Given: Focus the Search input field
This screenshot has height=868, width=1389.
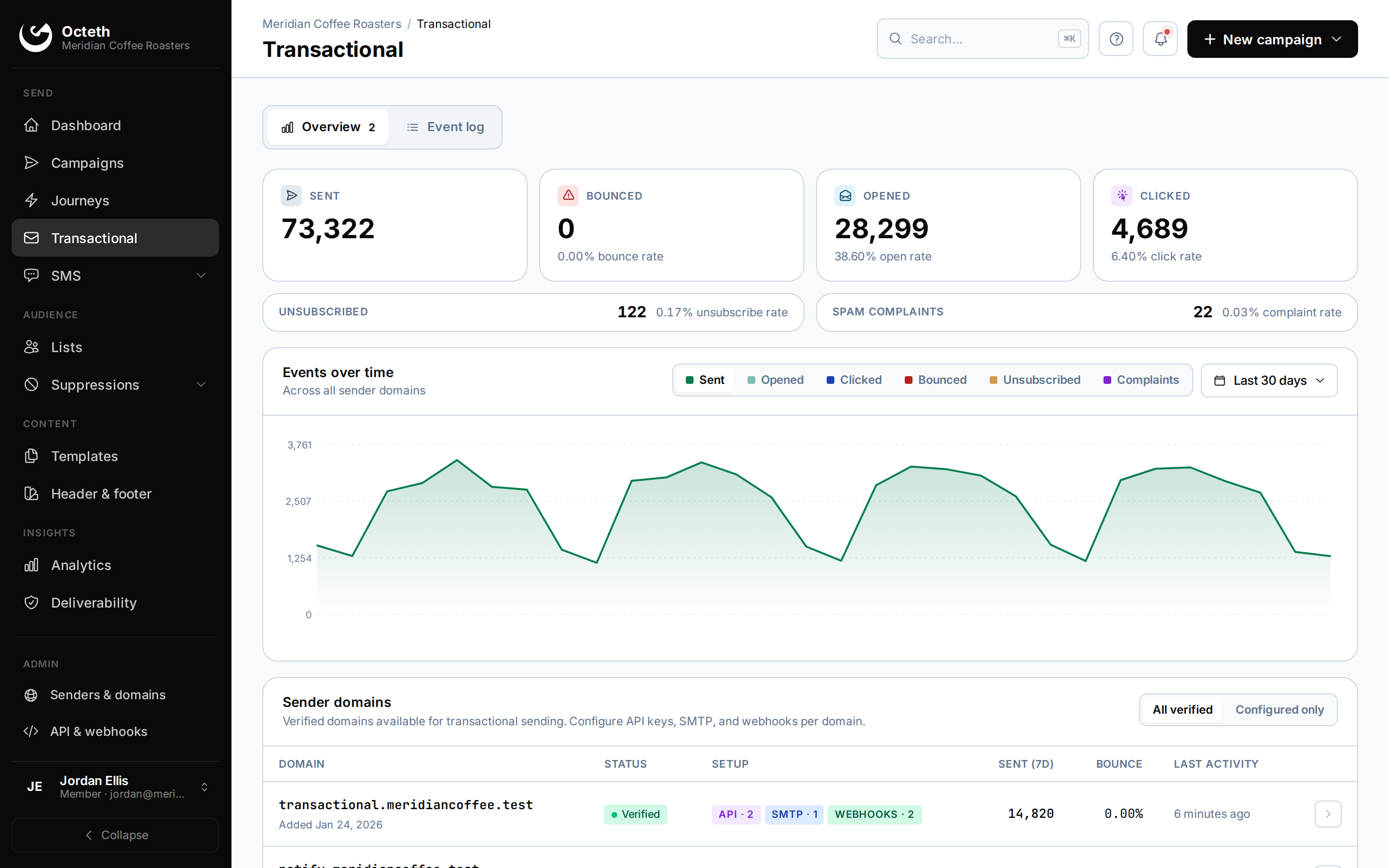Looking at the screenshot, I should pos(982,39).
